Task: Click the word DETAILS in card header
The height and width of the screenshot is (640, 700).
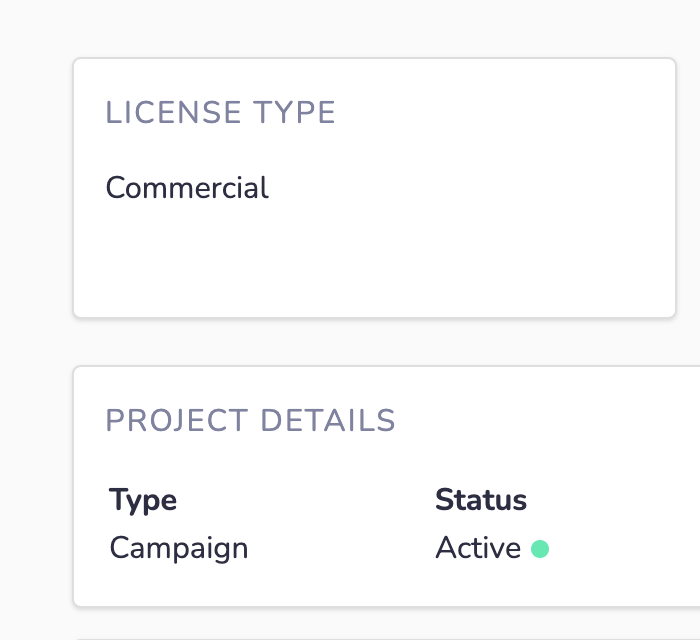Action: [x=328, y=420]
